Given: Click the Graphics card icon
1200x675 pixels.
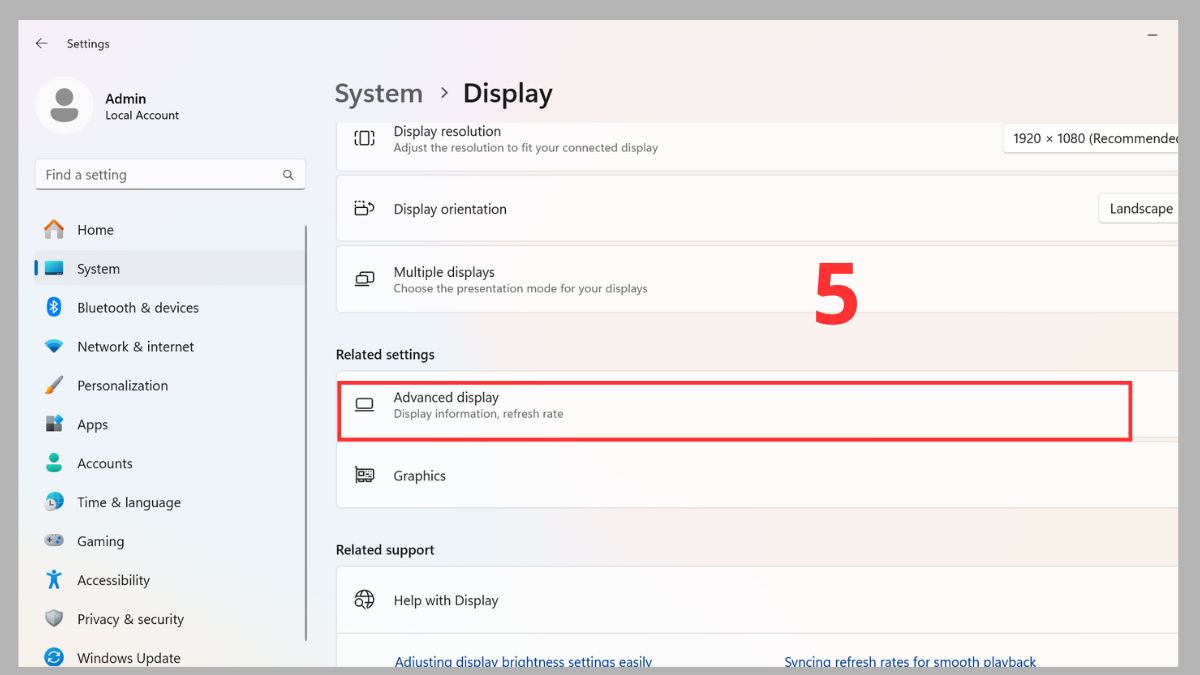Looking at the screenshot, I should click(x=364, y=476).
